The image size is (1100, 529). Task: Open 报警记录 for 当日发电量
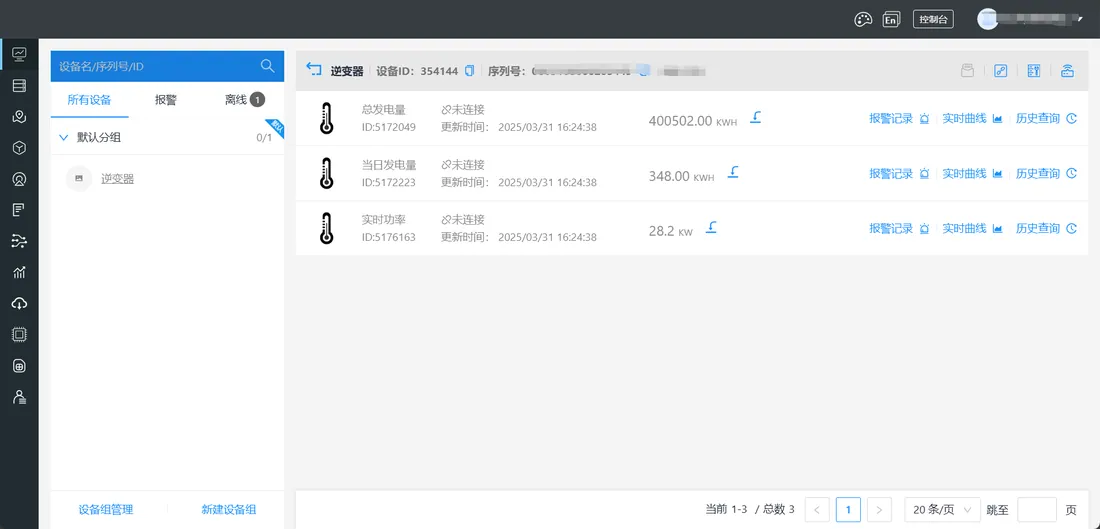click(x=899, y=173)
